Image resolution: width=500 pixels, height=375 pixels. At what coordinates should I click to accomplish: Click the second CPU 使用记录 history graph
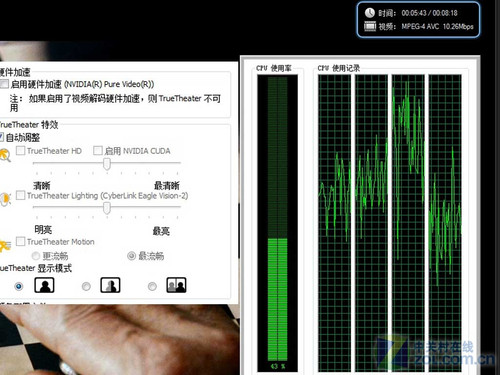click(371, 223)
